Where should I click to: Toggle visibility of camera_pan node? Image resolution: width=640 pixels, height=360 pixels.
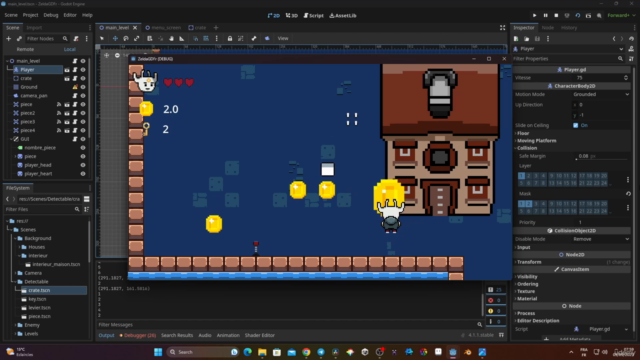(x=83, y=96)
